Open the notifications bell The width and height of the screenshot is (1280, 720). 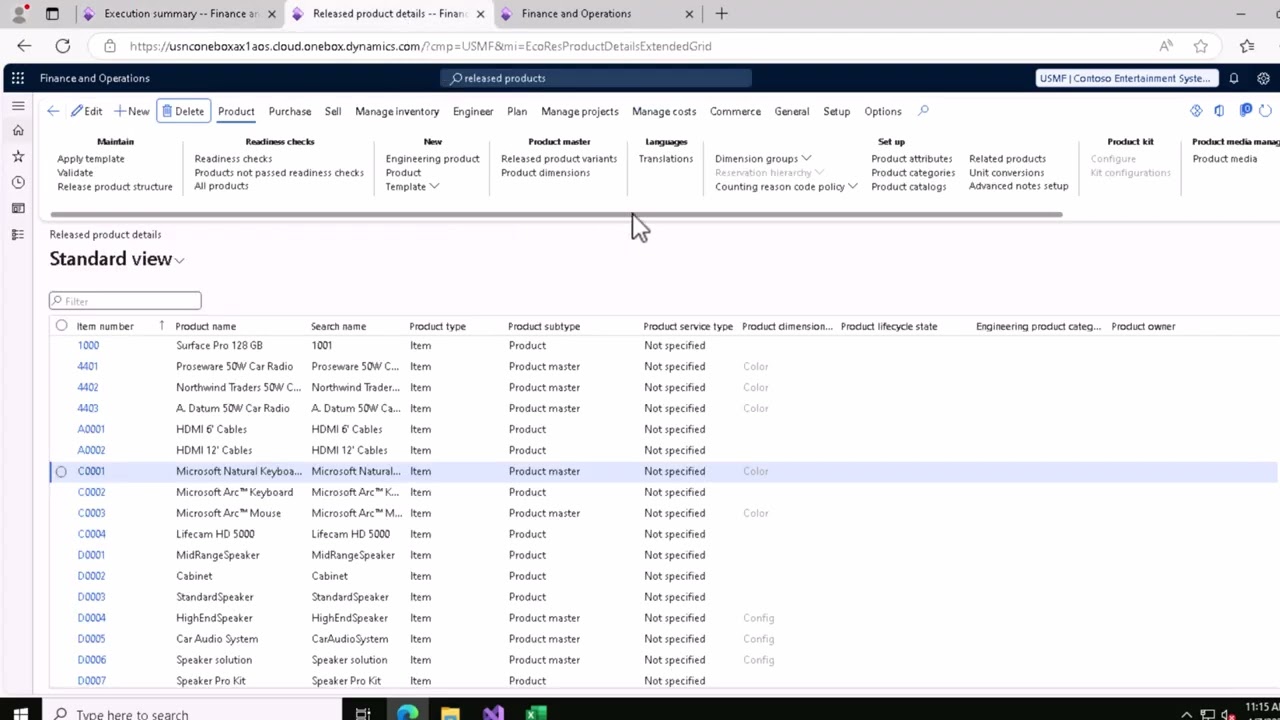coord(1234,78)
